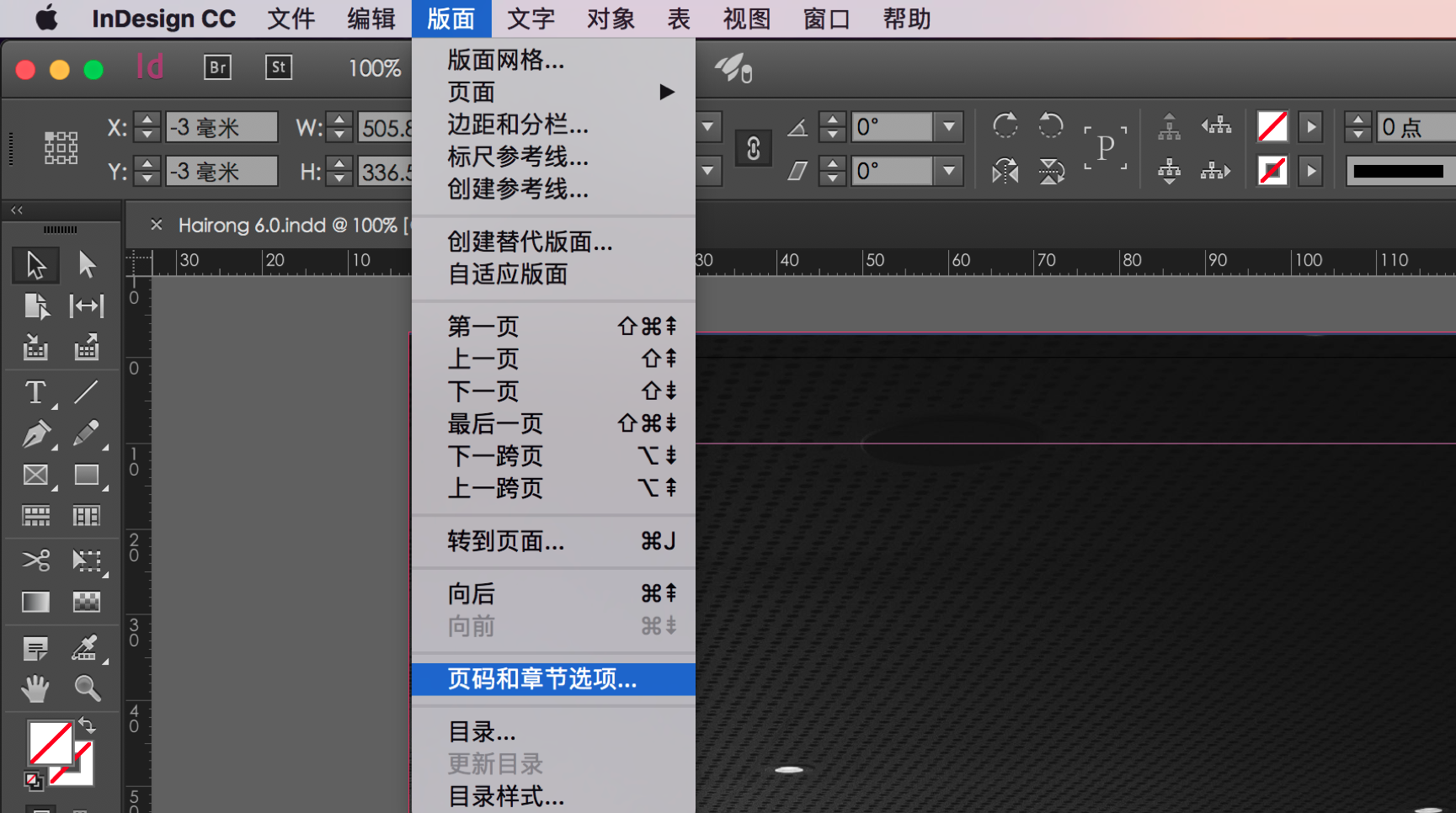The width and height of the screenshot is (1456, 813).
Task: Open 编辑 menu in menu bar
Action: pos(371,19)
